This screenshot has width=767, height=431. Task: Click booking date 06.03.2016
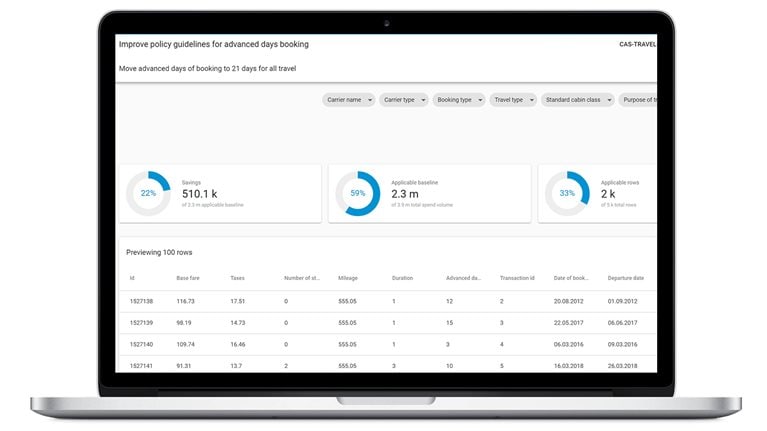[568, 344]
